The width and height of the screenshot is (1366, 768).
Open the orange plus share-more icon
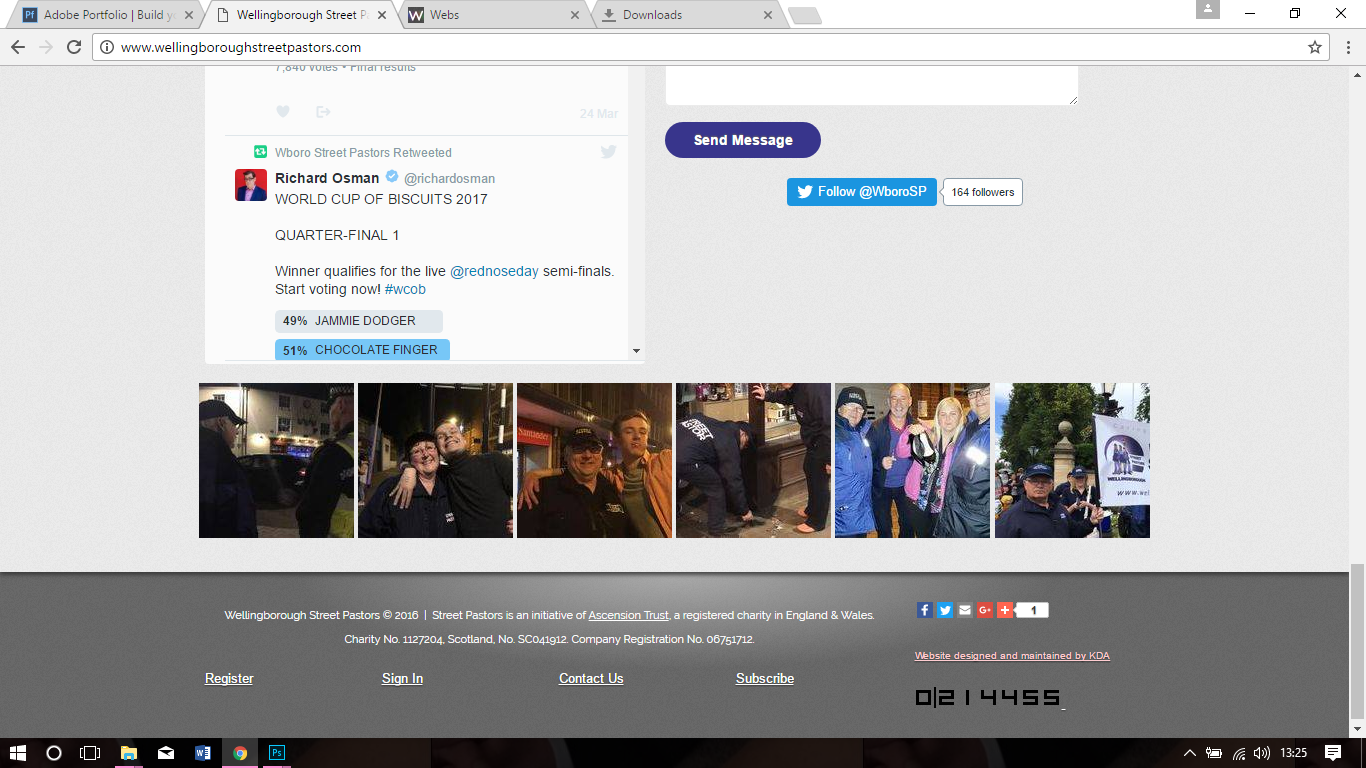[x=1005, y=610]
